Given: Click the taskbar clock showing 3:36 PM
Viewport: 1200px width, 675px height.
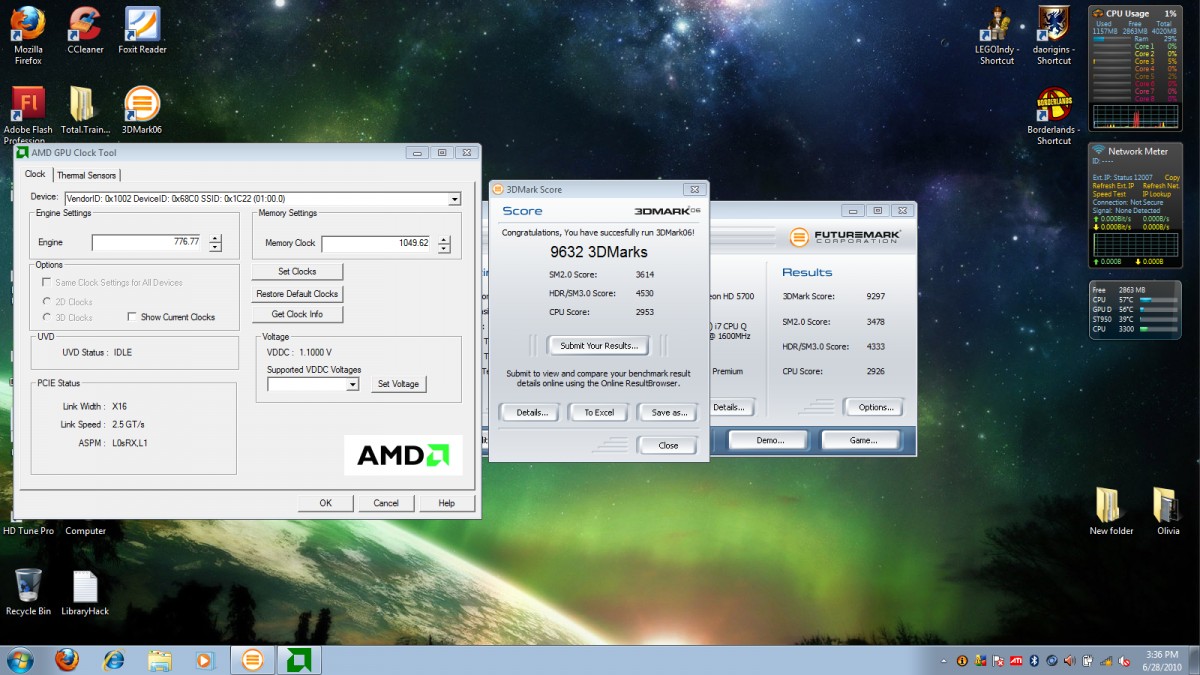Looking at the screenshot, I should click(1161, 660).
